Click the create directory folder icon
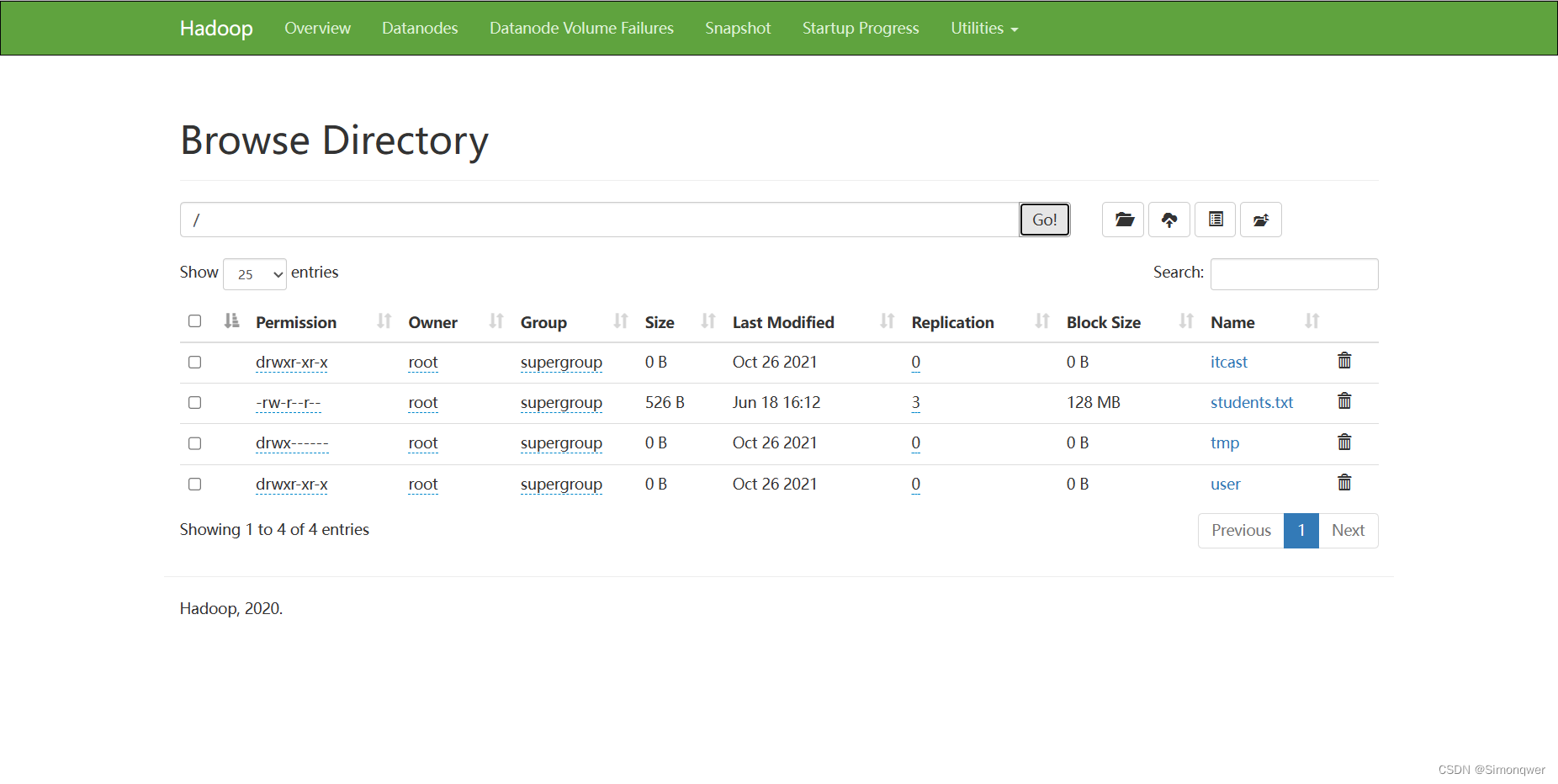 pyautogui.click(x=1123, y=220)
